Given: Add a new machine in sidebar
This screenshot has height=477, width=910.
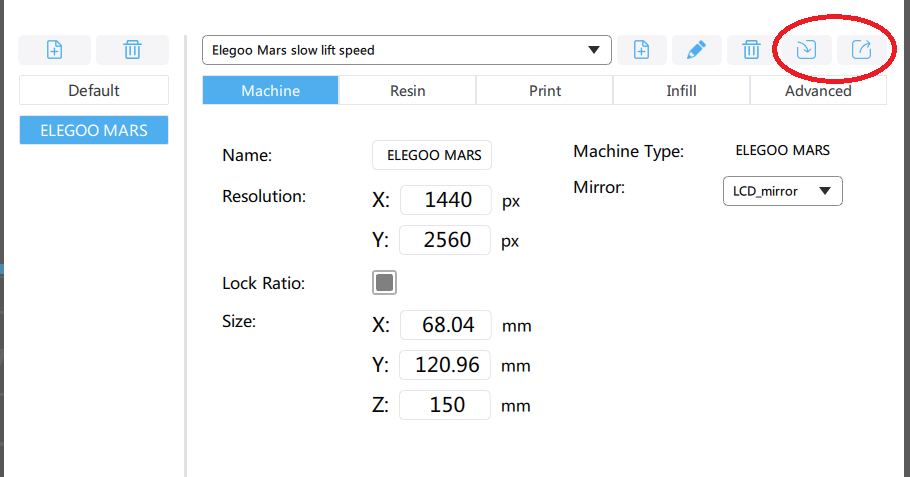Looking at the screenshot, I should [55, 50].
